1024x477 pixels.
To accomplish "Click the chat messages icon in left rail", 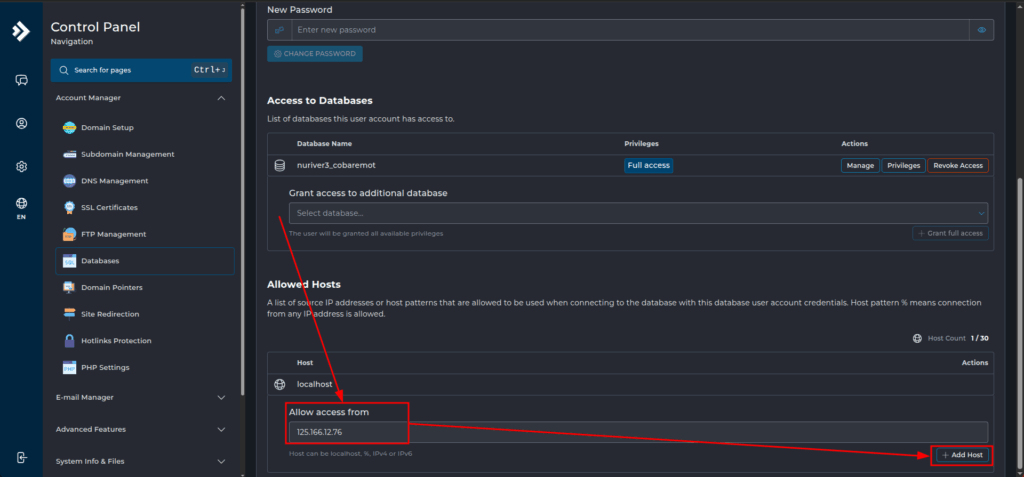I will tap(21, 80).
